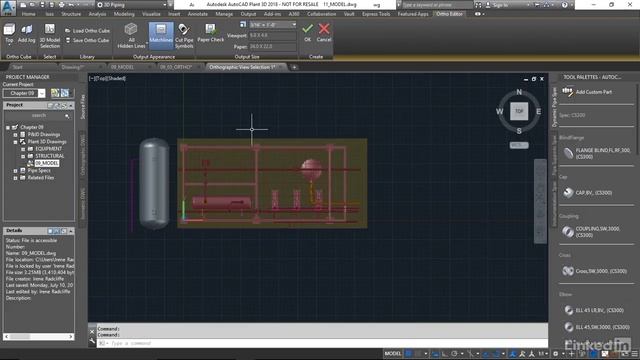Open the Structure ribbon tab
640x360 pixels.
(x=71, y=14)
